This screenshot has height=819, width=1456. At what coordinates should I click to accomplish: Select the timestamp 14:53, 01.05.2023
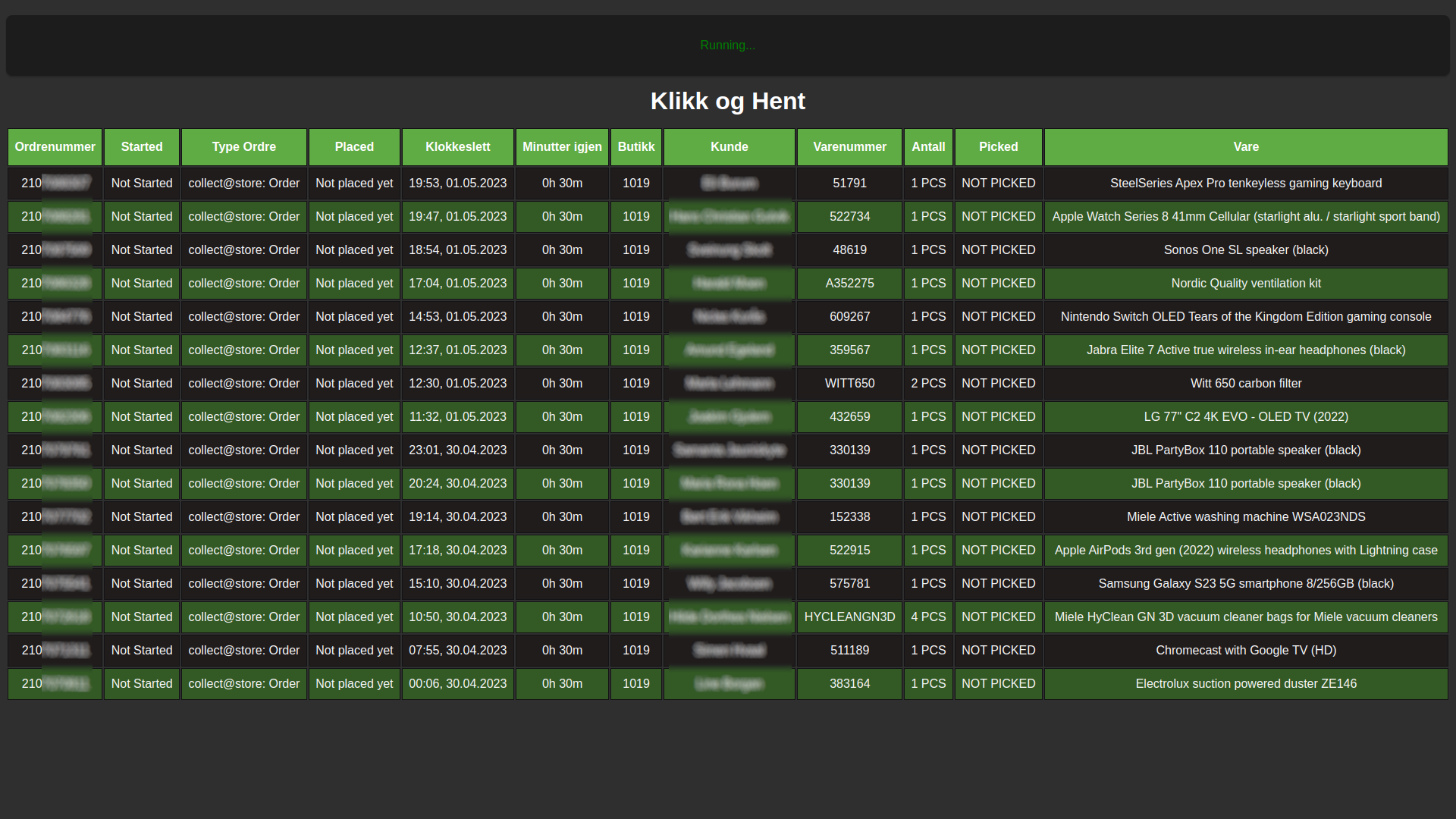click(458, 317)
